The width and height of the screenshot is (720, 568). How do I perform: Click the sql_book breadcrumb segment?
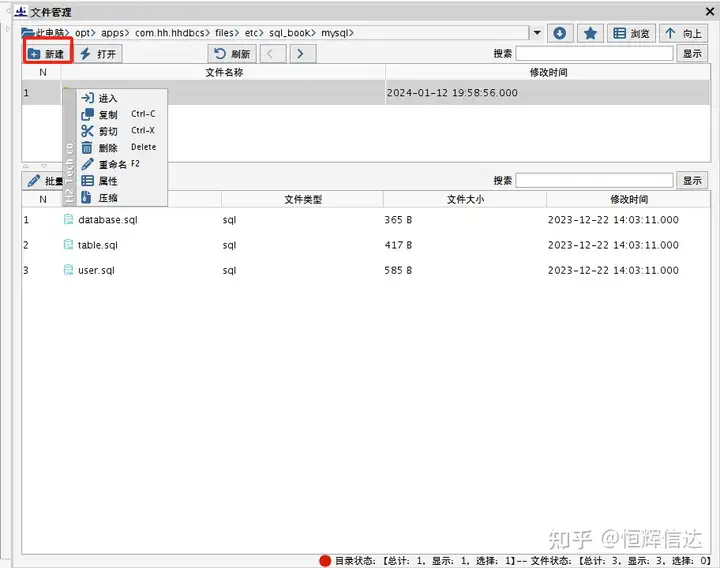click(292, 33)
